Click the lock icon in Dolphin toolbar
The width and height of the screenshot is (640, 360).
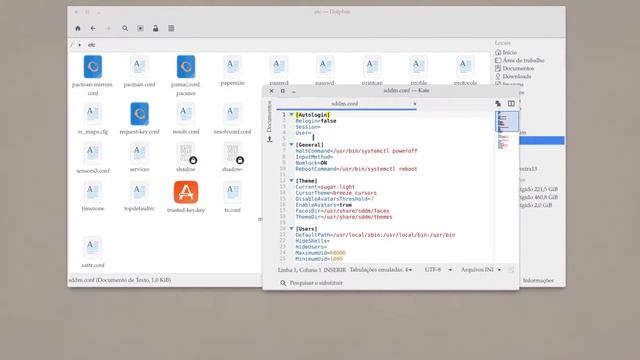tap(156, 28)
